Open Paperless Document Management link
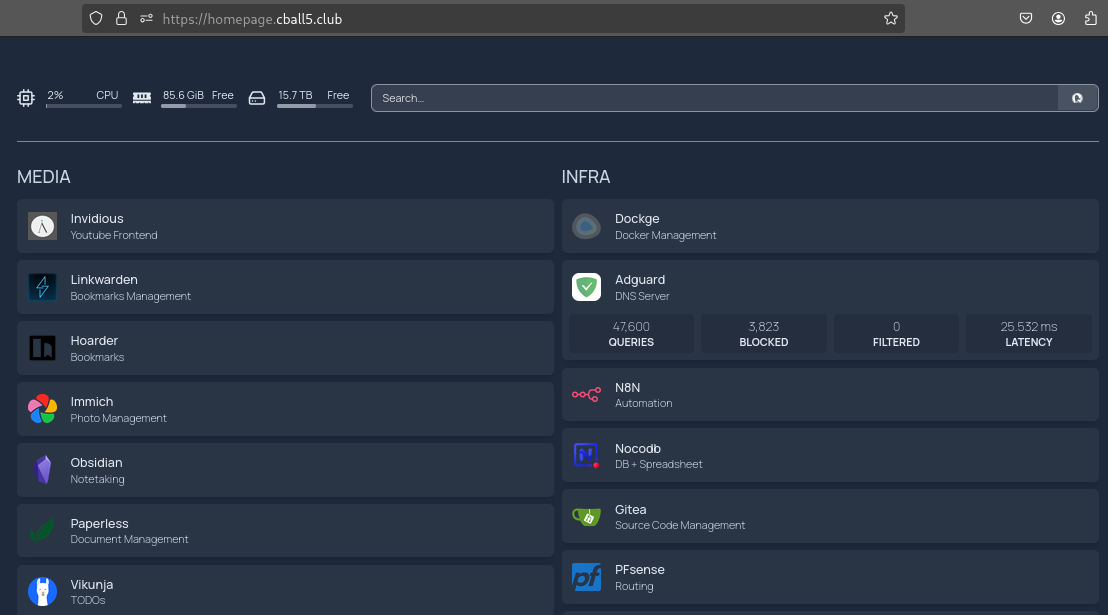The image size is (1108, 615). point(285,530)
